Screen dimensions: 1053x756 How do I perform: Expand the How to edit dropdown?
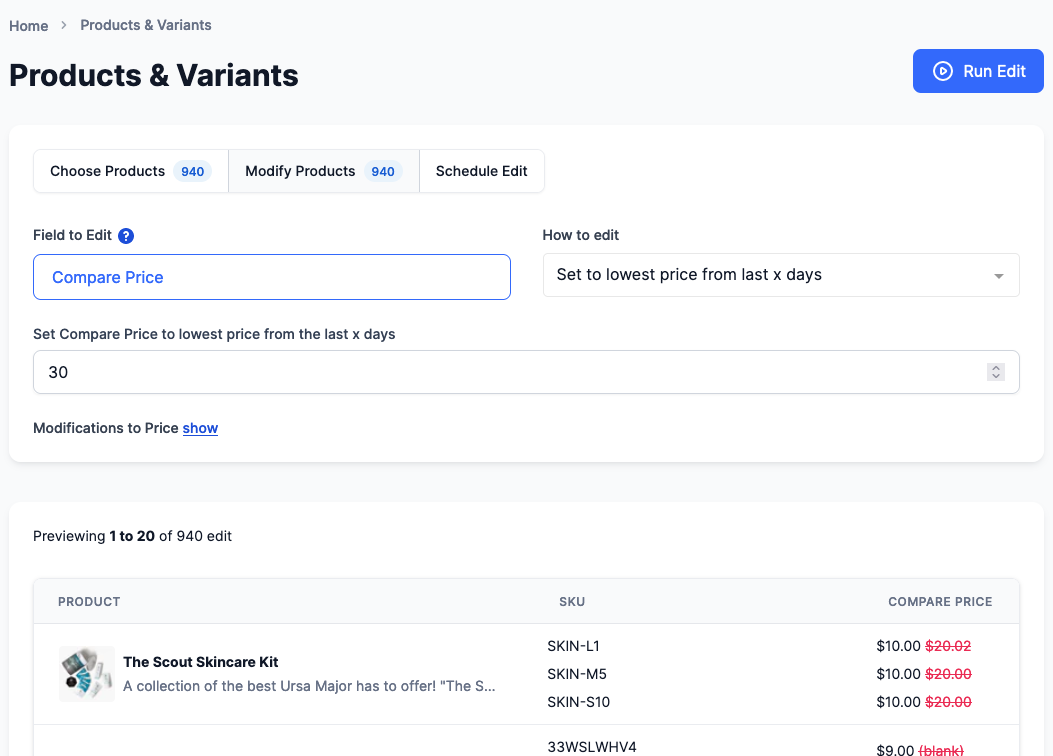coord(781,275)
